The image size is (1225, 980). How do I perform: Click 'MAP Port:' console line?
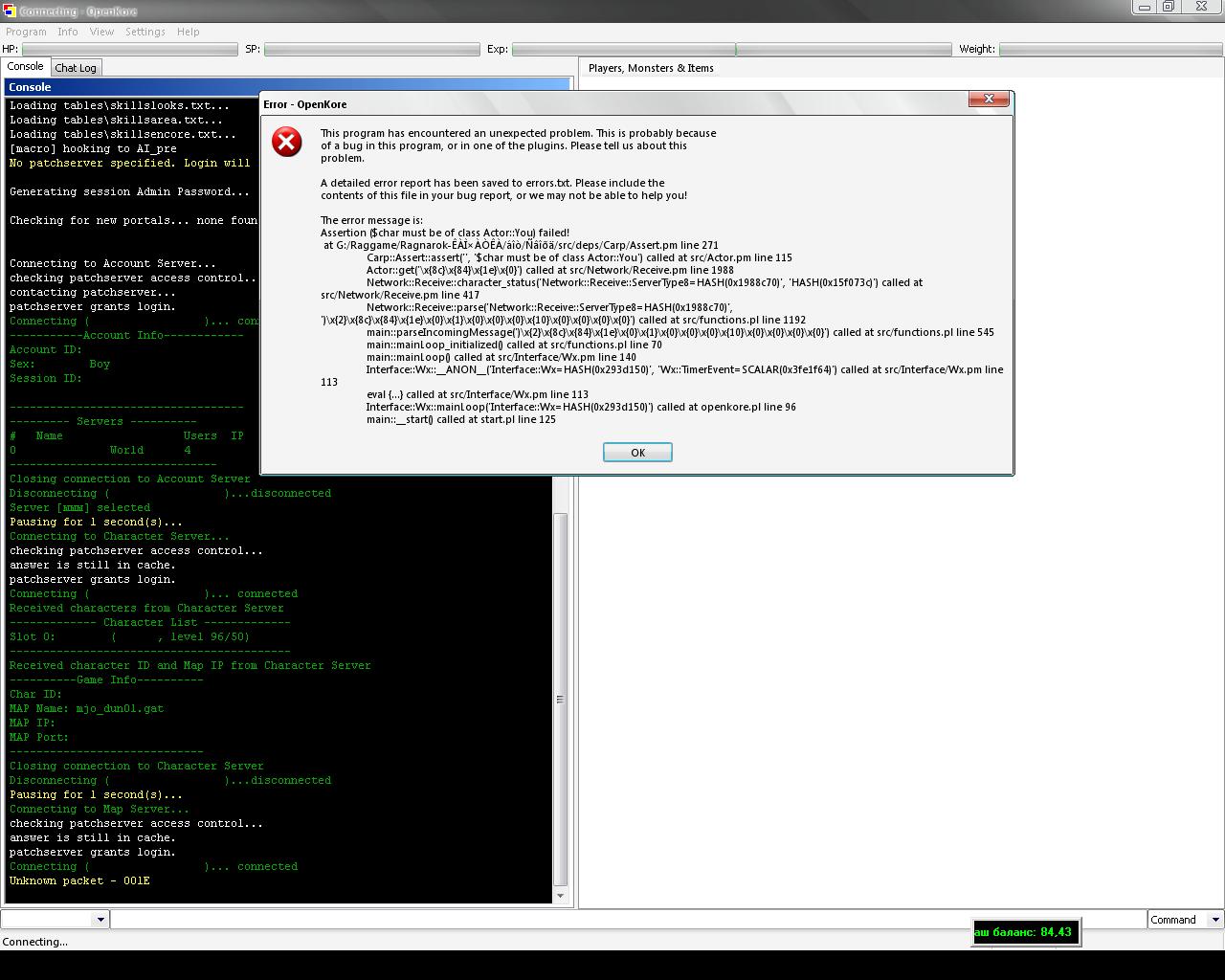pos(39,737)
